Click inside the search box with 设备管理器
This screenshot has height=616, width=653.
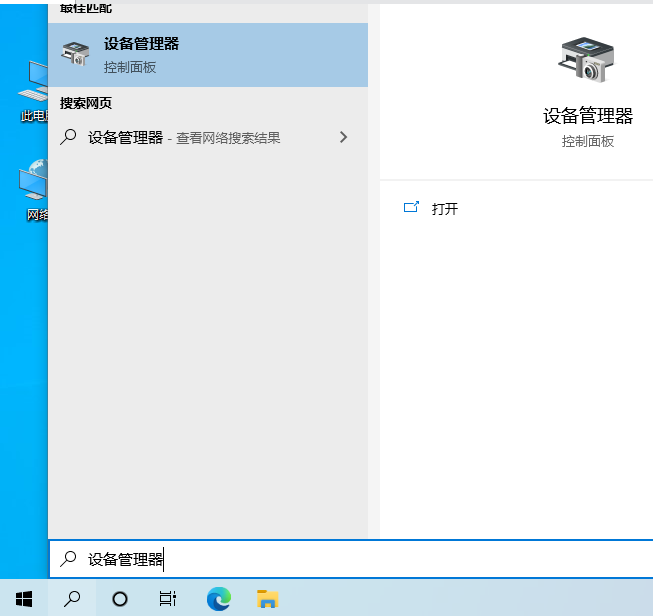click(x=351, y=559)
